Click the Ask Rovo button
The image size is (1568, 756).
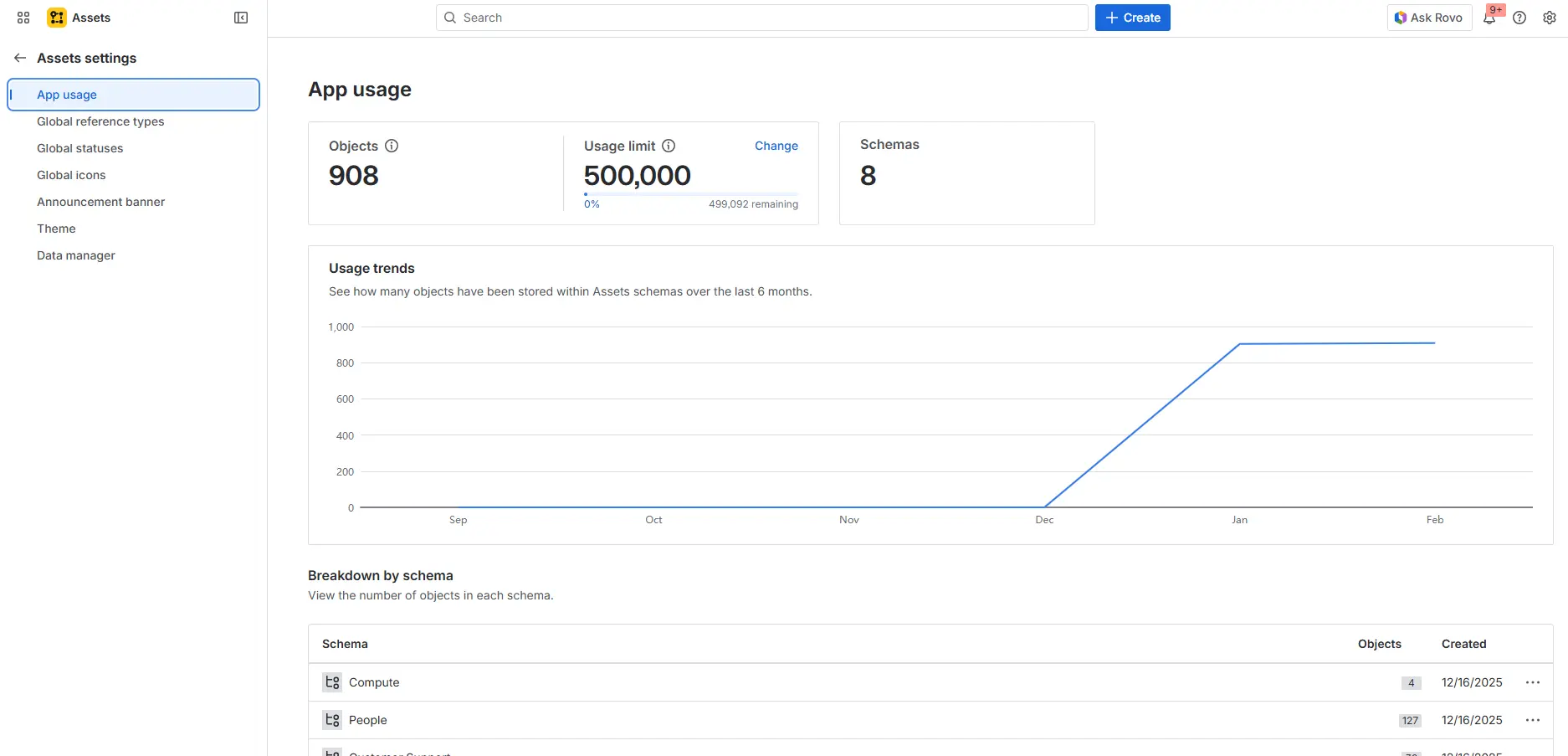click(1429, 18)
